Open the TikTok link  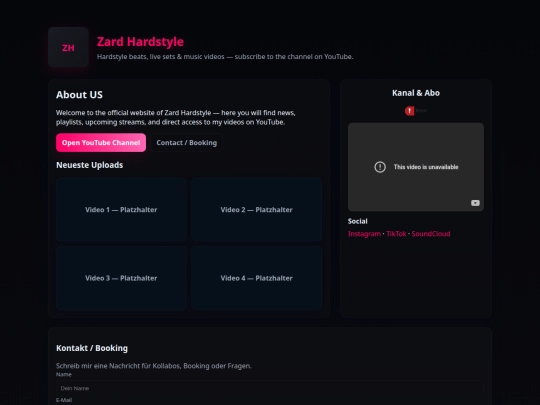click(396, 234)
